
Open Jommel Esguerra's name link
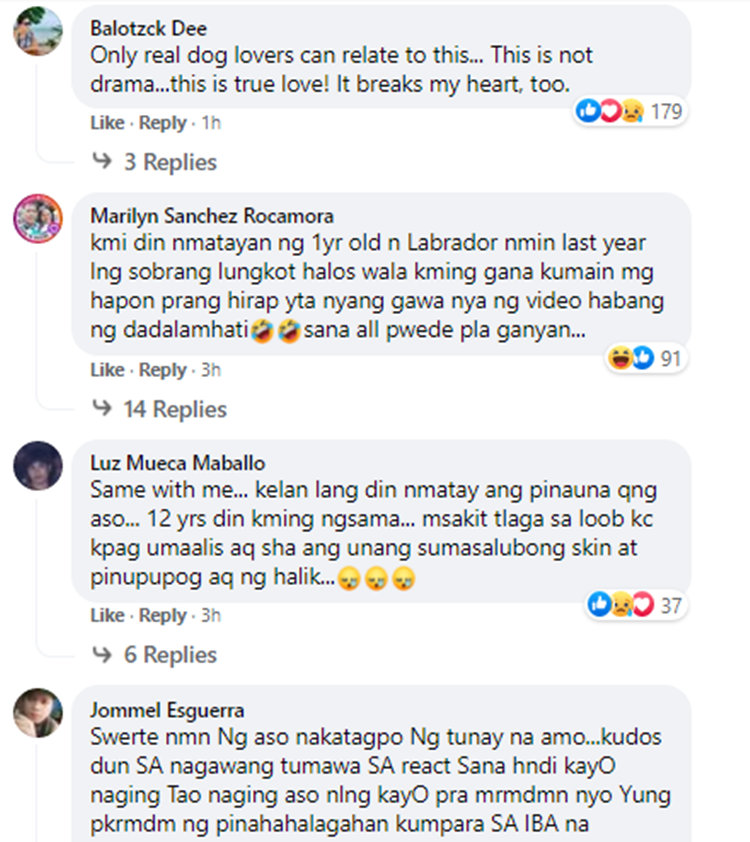click(167, 710)
